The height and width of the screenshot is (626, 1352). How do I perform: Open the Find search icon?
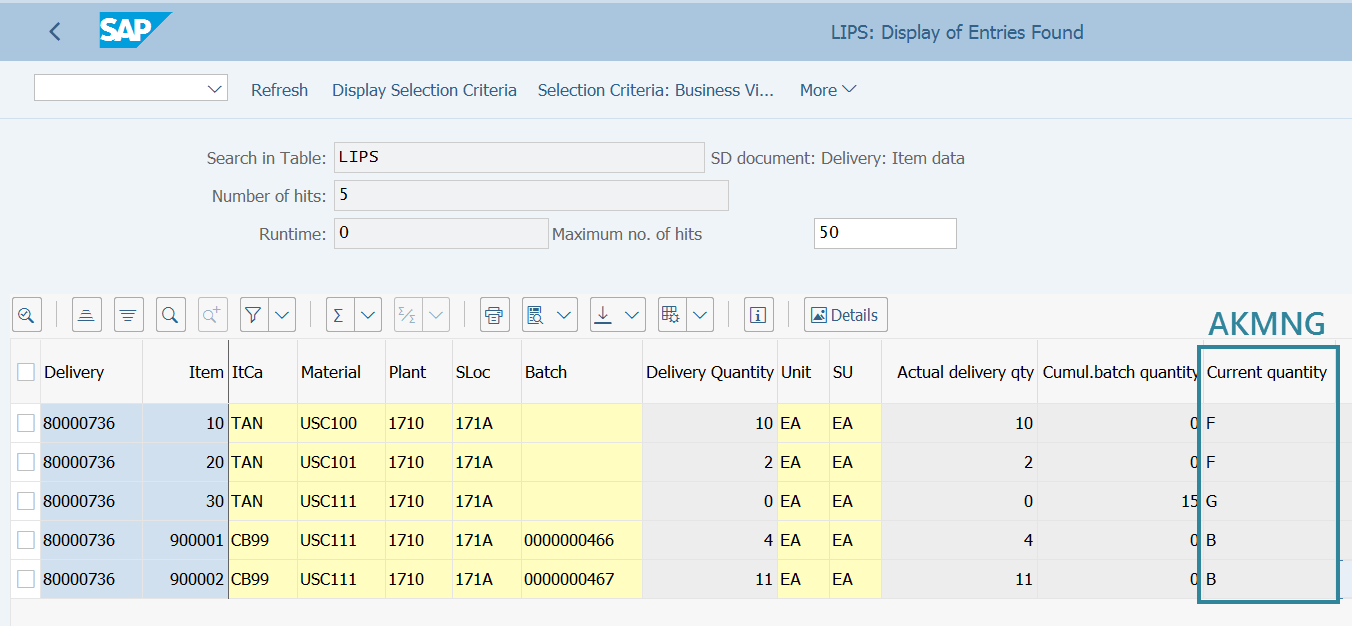pyautogui.click(x=170, y=315)
